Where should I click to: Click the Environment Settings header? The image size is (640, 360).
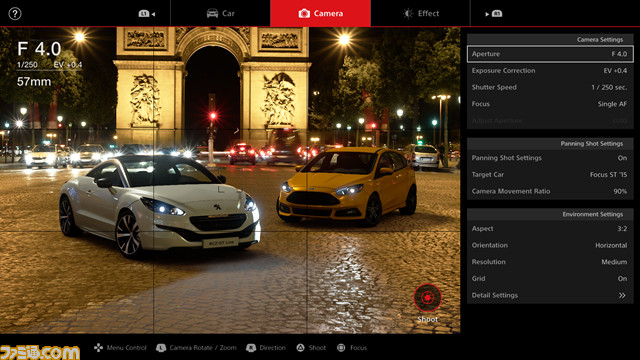550,214
